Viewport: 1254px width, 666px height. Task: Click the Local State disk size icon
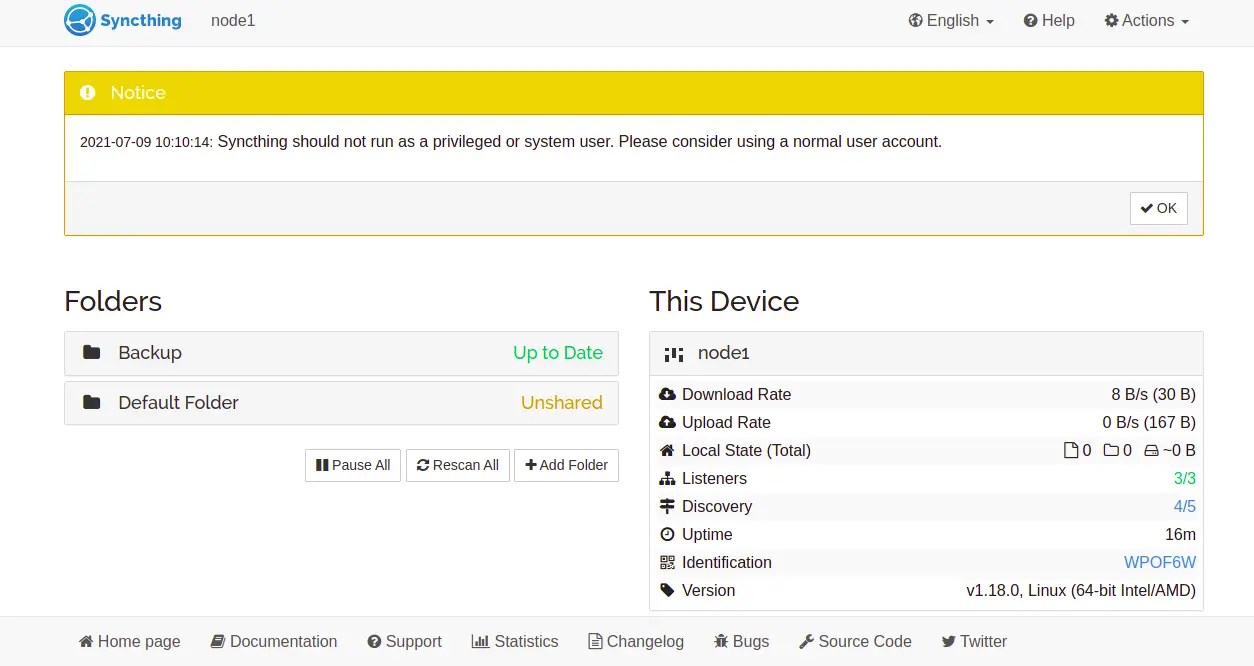pyautogui.click(x=1151, y=451)
